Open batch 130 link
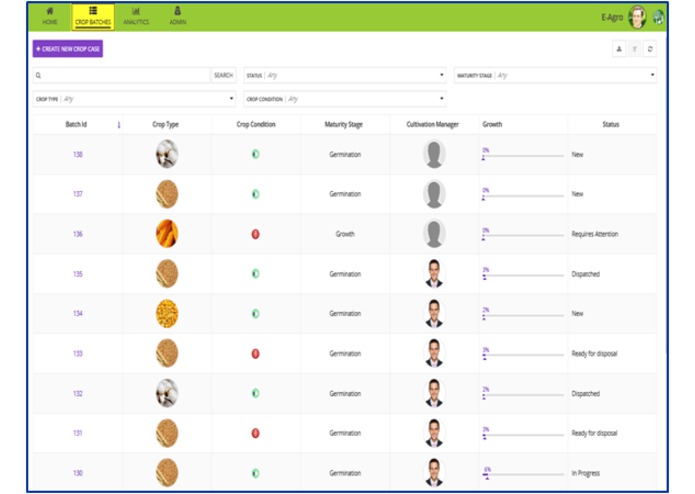Image resolution: width=695 pixels, height=494 pixels. coord(78,473)
